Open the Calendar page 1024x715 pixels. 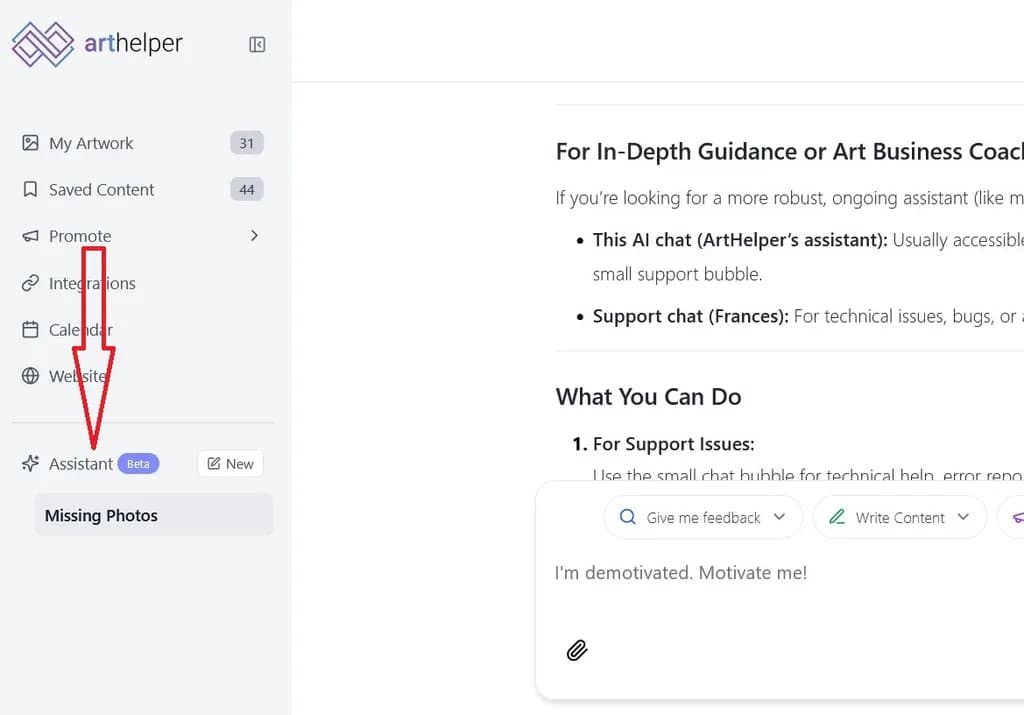pos(80,330)
